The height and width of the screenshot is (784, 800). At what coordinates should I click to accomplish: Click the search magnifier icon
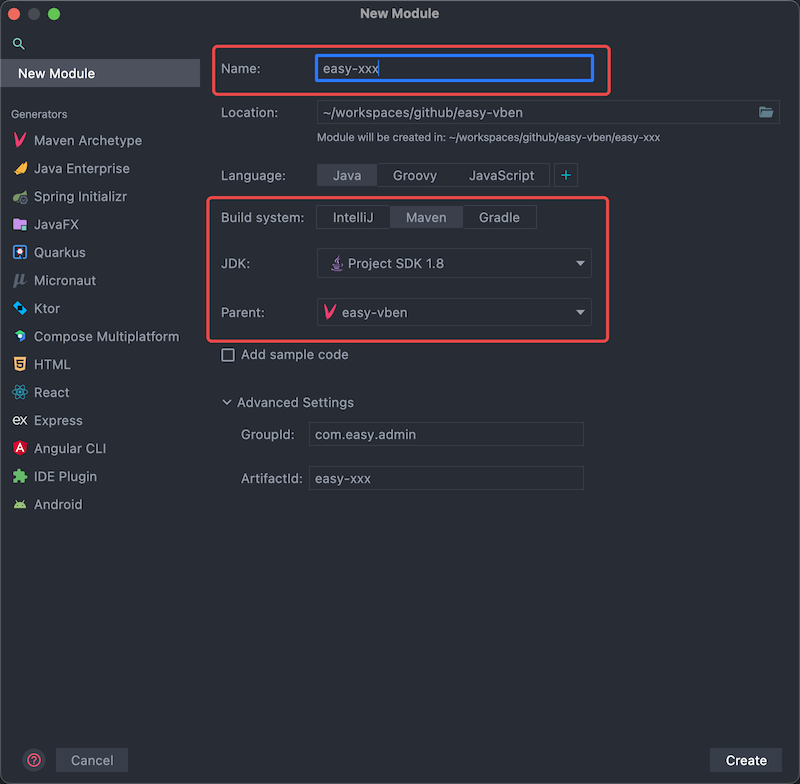[x=18, y=44]
